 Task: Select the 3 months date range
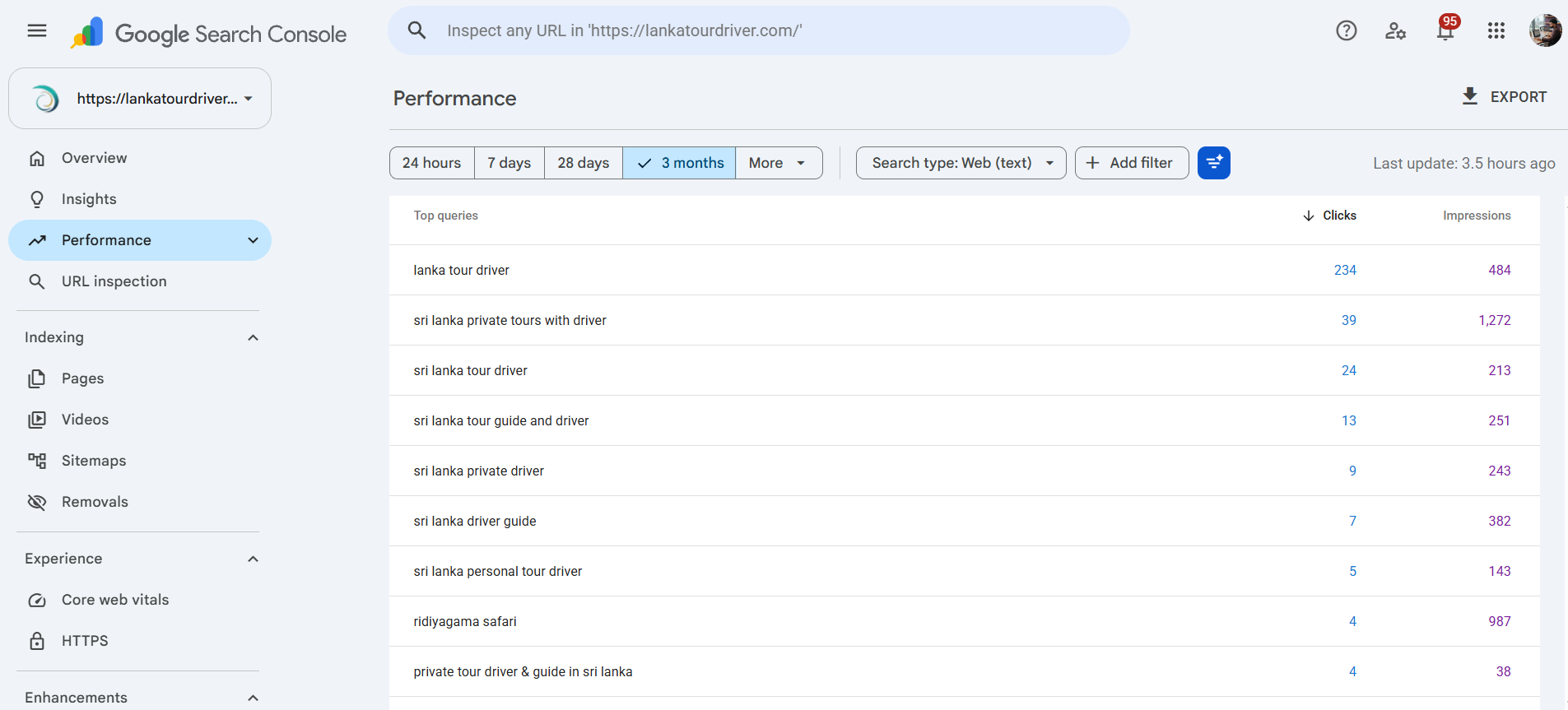coord(679,163)
